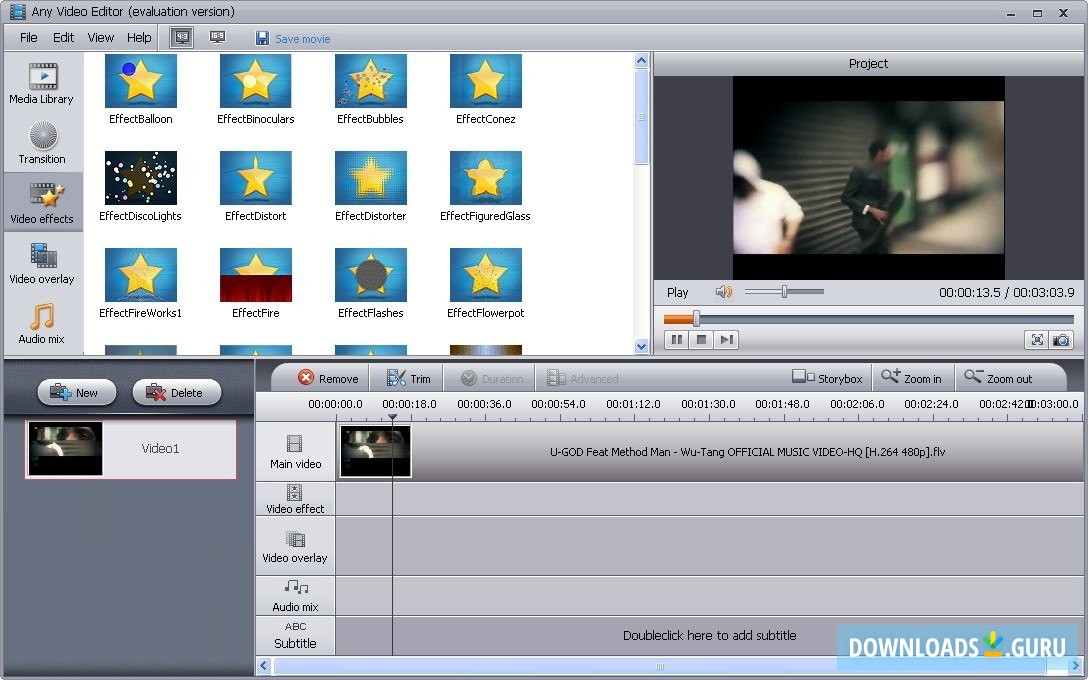
Task: Open the Audio mix section
Action: click(x=42, y=324)
